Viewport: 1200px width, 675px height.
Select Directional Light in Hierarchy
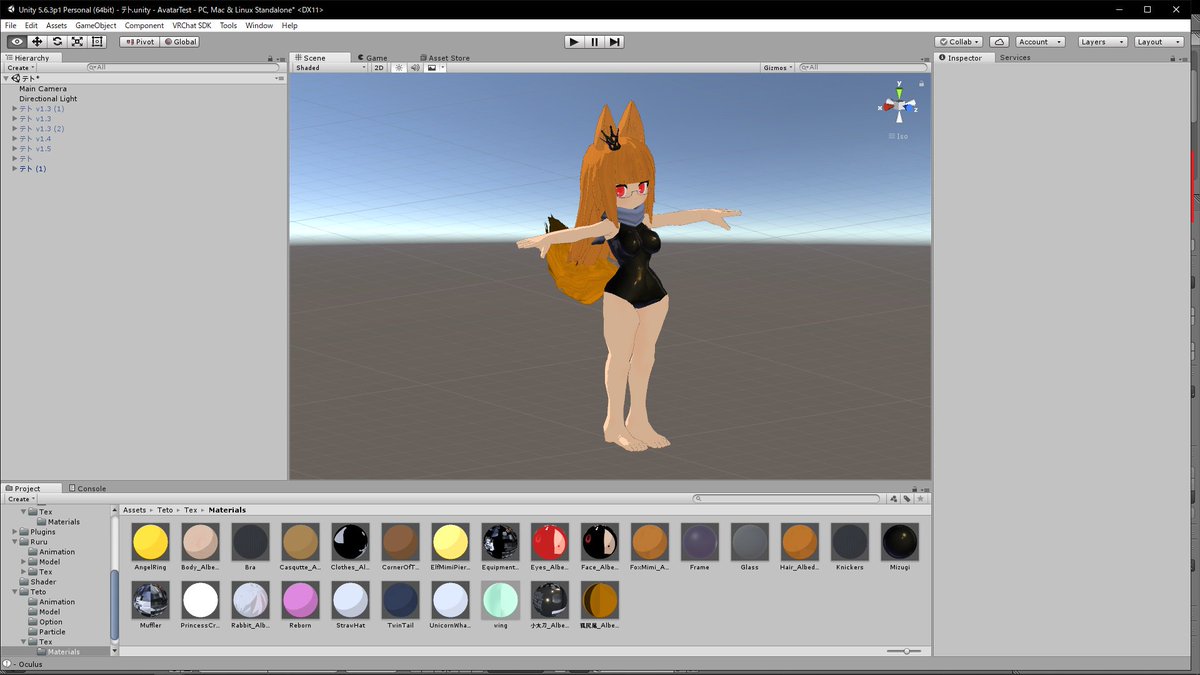48,99
